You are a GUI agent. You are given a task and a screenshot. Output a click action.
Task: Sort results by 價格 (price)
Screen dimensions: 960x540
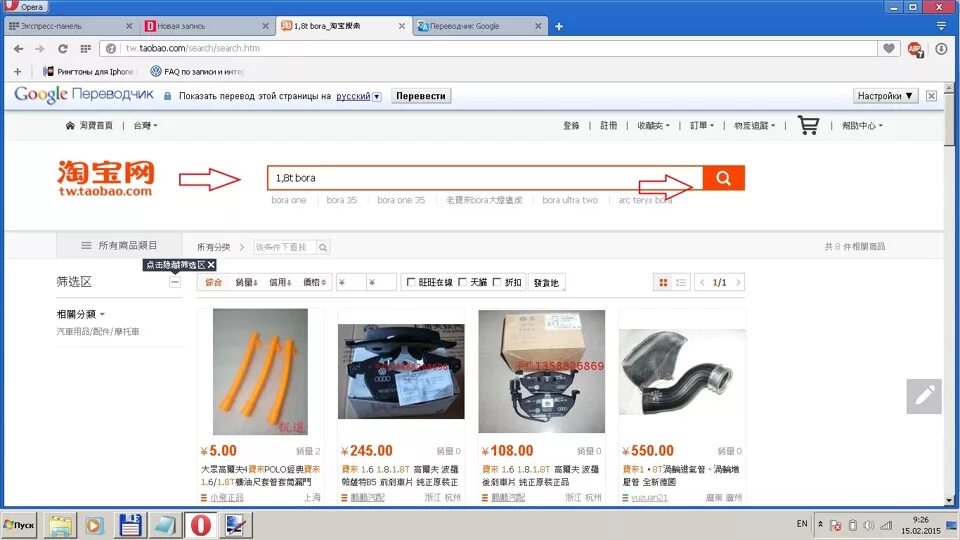tap(314, 282)
